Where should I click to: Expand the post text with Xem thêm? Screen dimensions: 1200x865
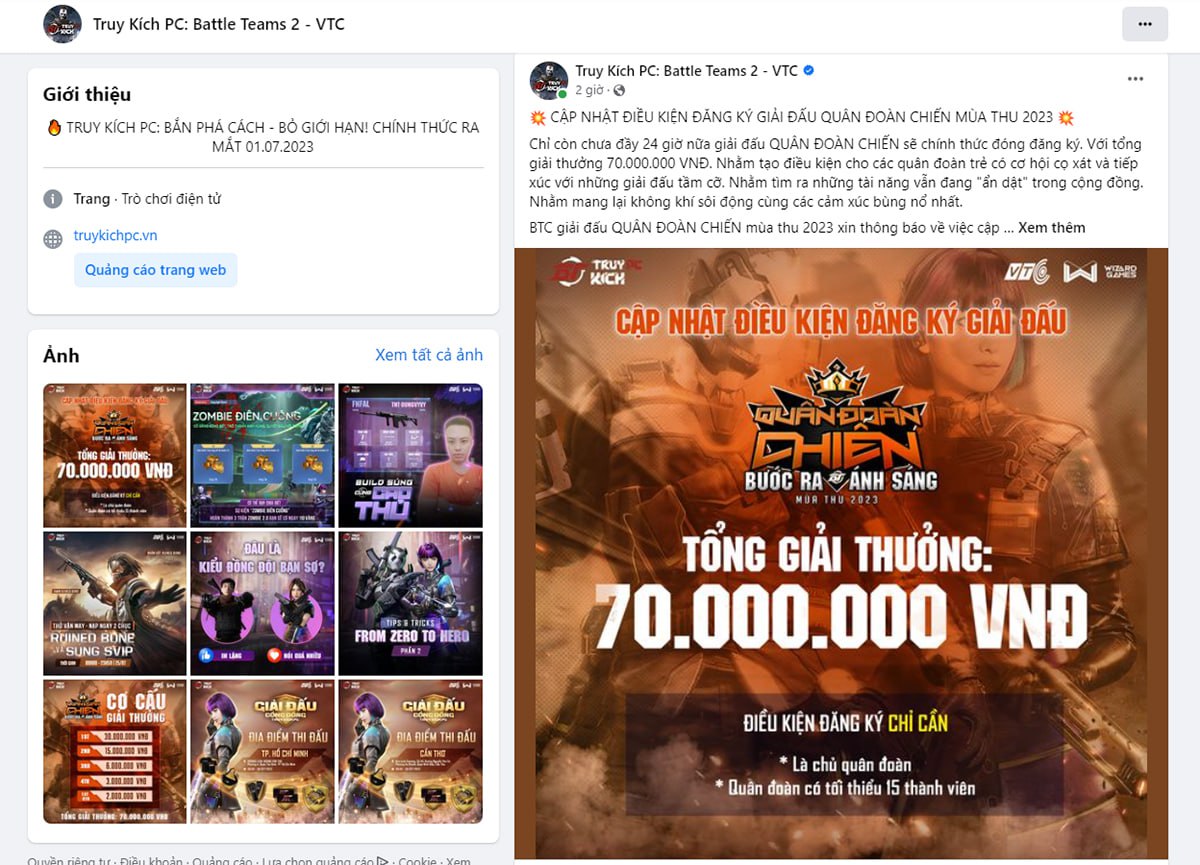tap(1051, 227)
